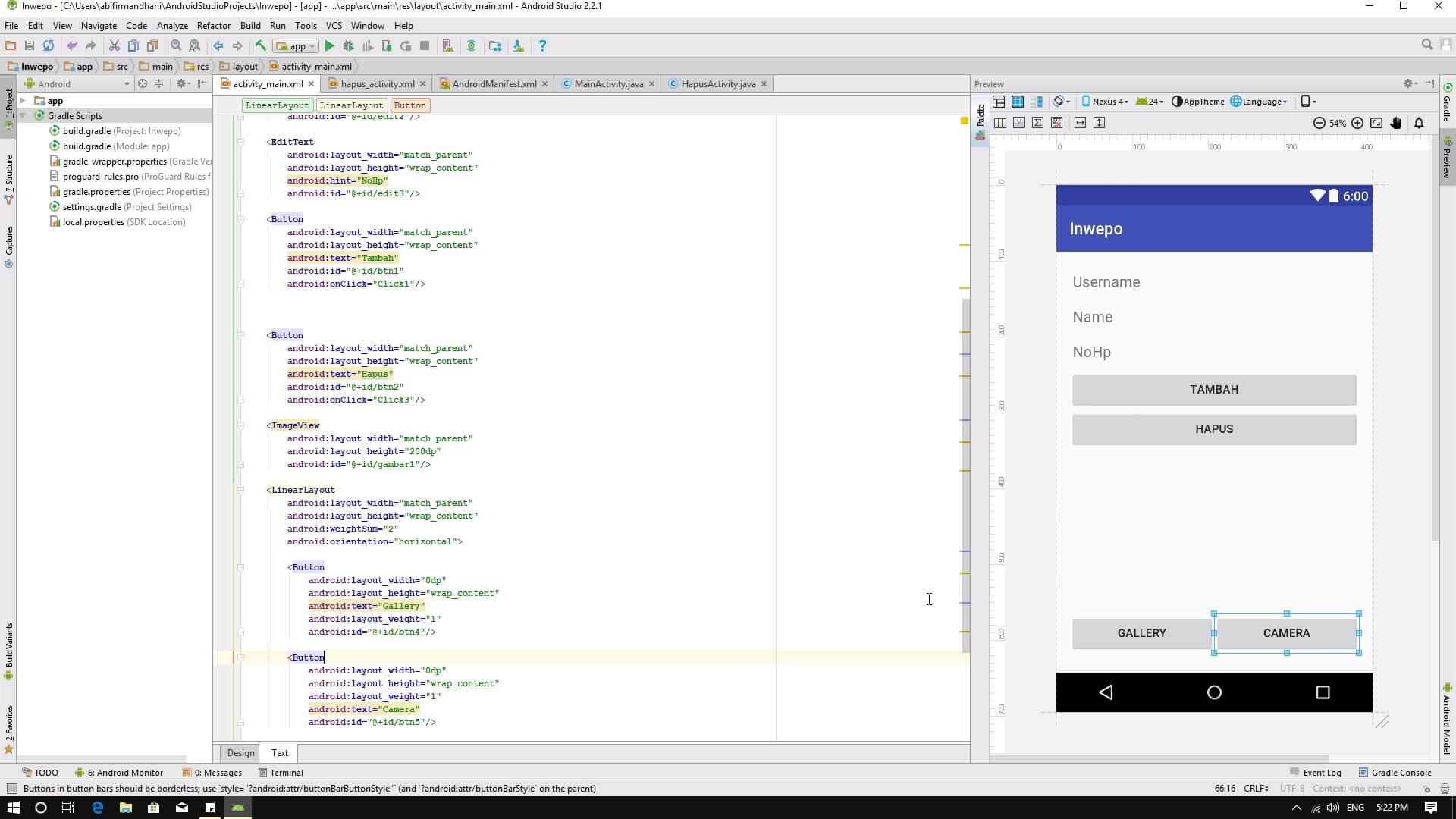The height and width of the screenshot is (819, 1456).
Task: Toggle design plus blueprint view mode
Action: [1036, 102]
